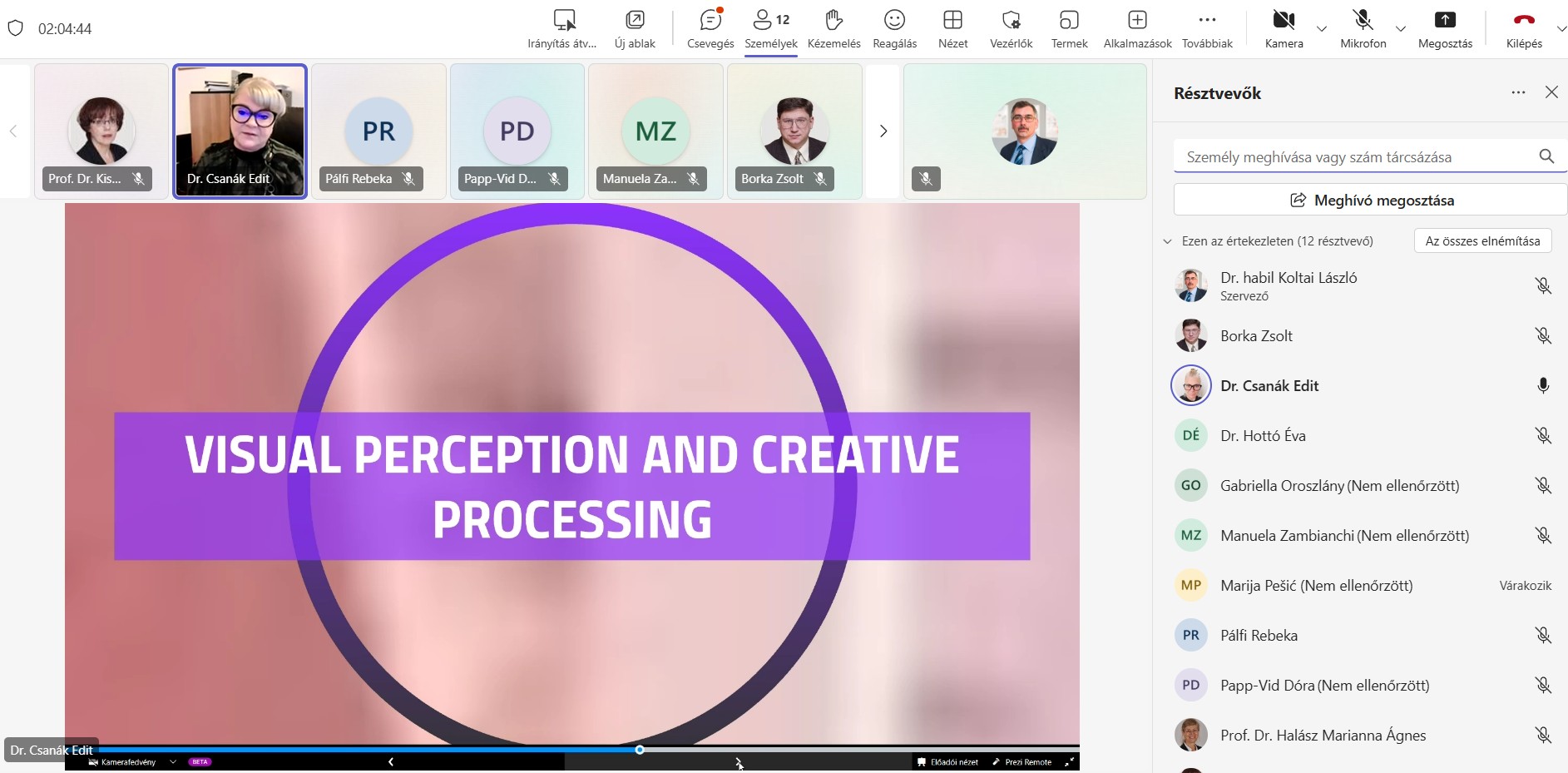This screenshot has height=773, width=1568.
Task: Expand the Mikrofon options dropdown arrow
Action: click(1401, 29)
